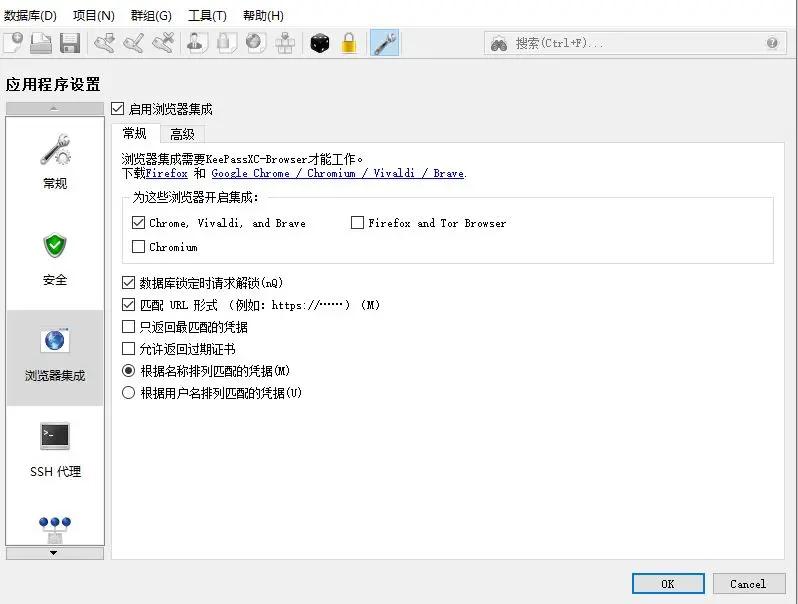Open the 数据库(D) menu
This screenshot has height=604, width=798.
click(30, 16)
